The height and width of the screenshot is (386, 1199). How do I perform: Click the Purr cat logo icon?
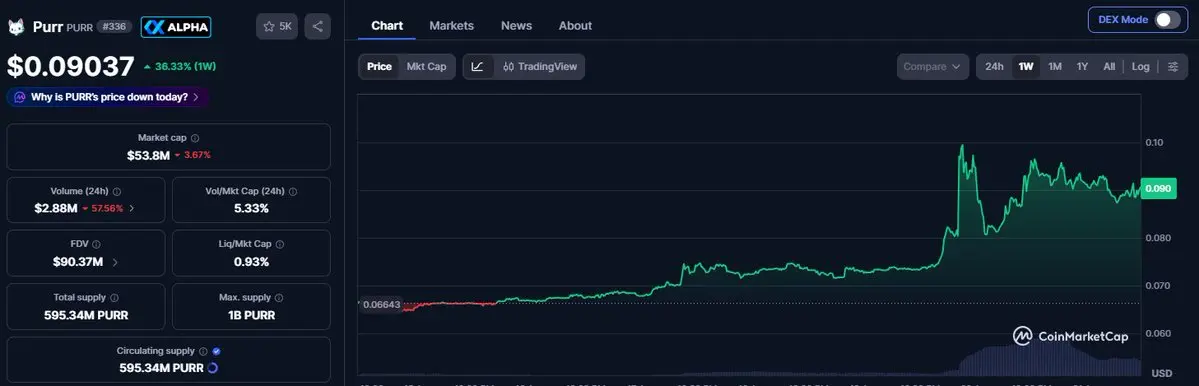[x=16, y=27]
